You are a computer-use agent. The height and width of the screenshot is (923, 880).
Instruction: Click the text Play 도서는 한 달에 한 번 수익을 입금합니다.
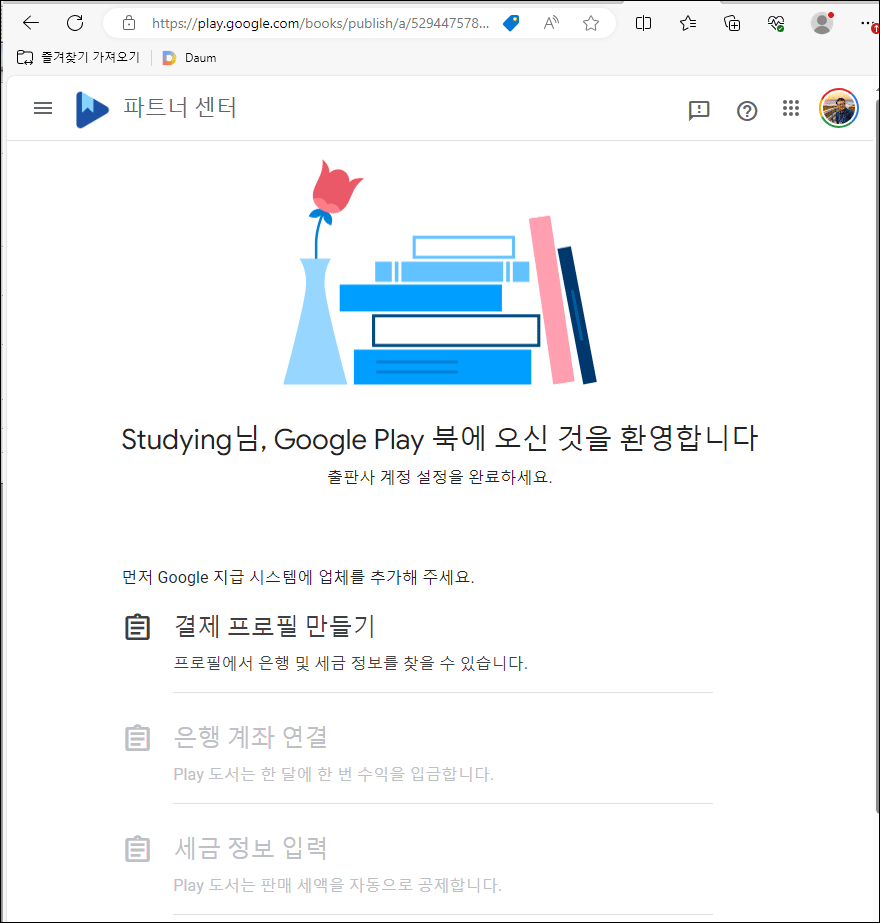click(x=334, y=774)
